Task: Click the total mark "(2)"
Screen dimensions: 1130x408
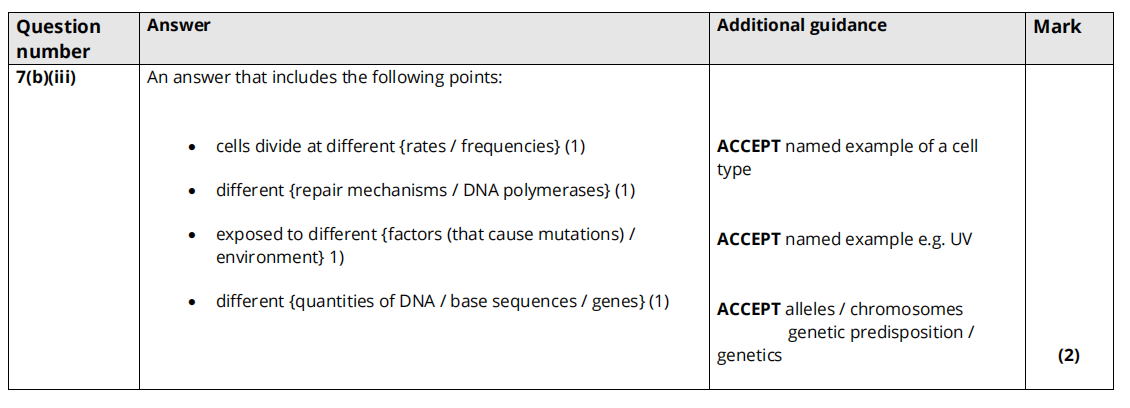Action: [x=1068, y=355]
